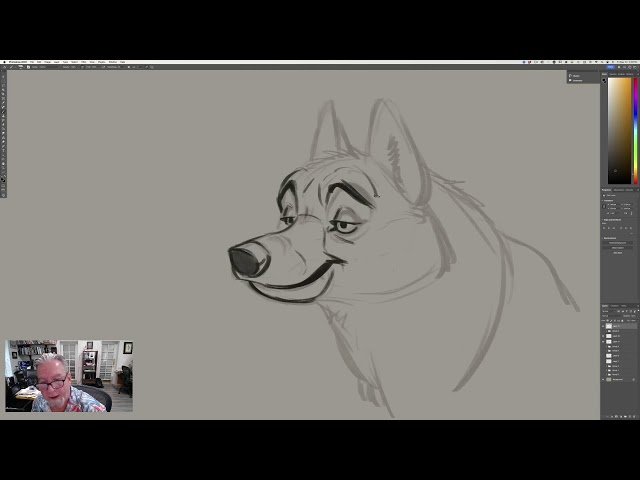This screenshot has height=480, width=640.
Task: Open the Layer menu
Action: click(56, 62)
